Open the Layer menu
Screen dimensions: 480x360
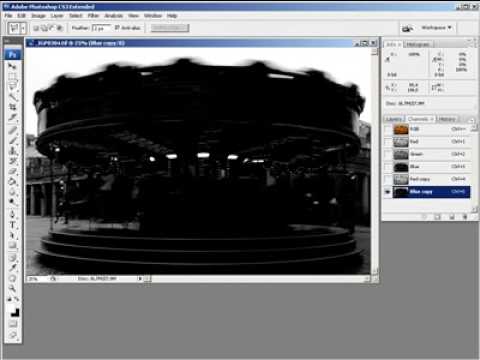(x=57, y=16)
